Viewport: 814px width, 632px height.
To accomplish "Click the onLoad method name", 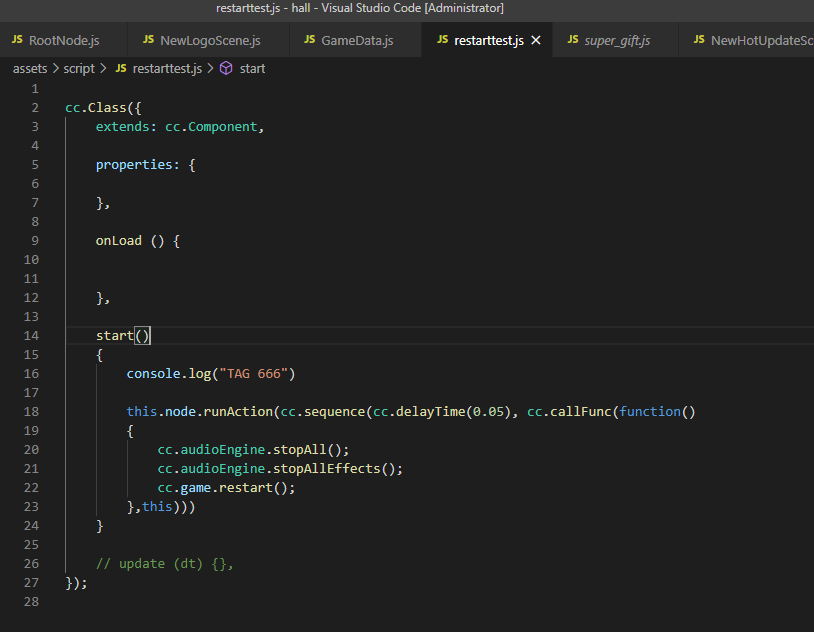I will (118, 240).
